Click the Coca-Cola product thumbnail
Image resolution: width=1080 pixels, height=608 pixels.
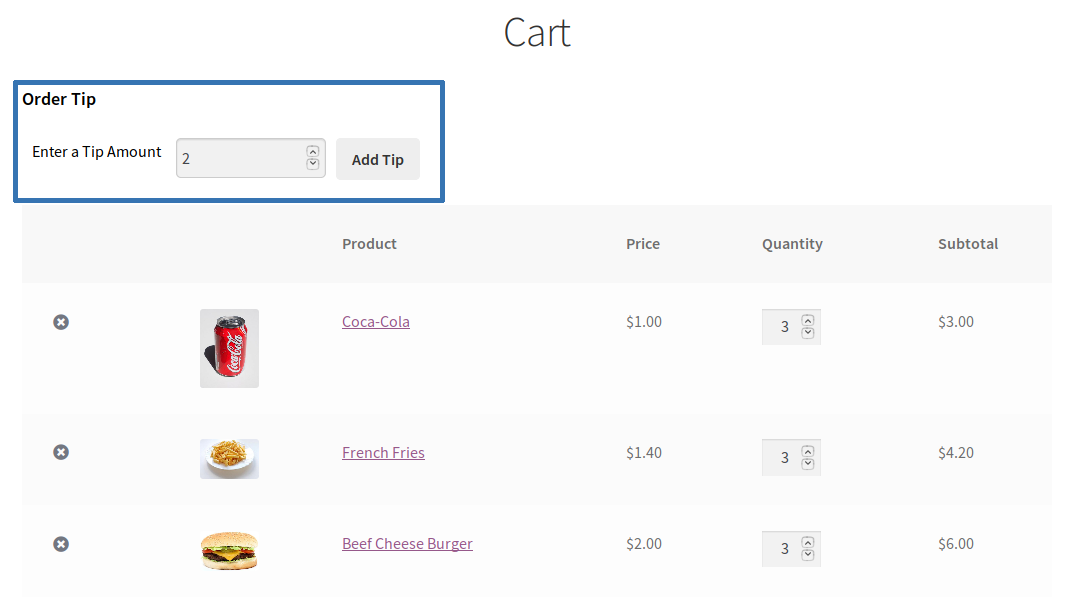coord(229,348)
